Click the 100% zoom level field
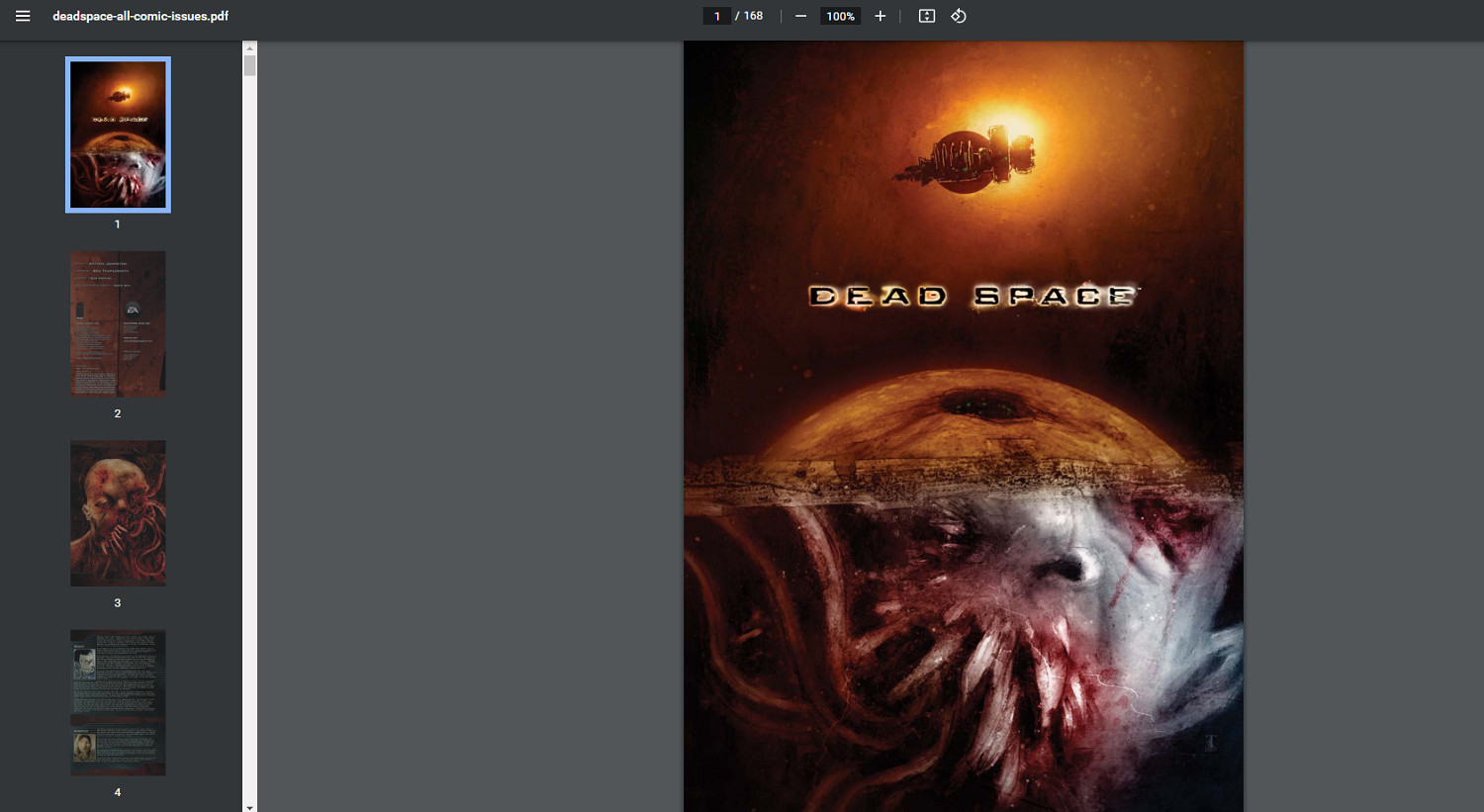The image size is (1484, 812). pos(840,16)
